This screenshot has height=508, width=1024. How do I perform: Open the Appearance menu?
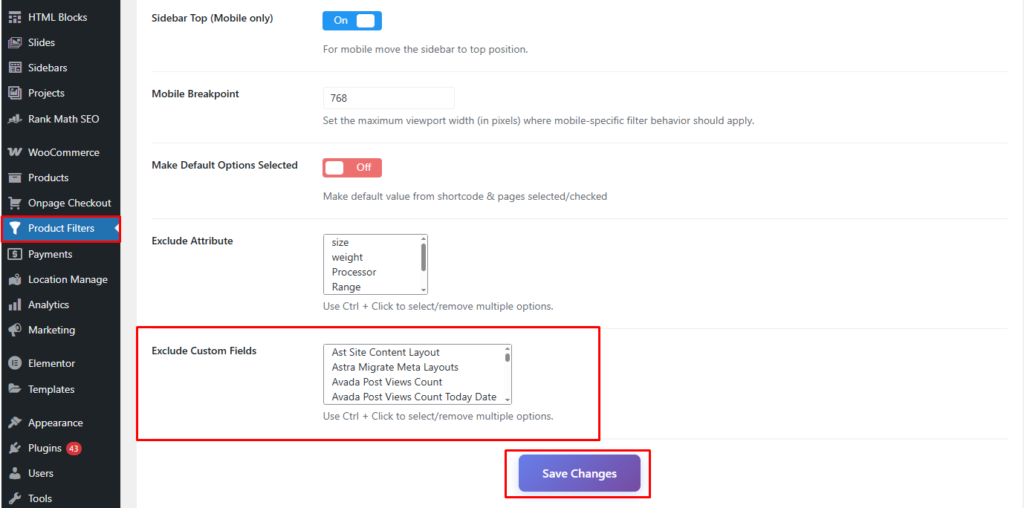click(x=55, y=422)
